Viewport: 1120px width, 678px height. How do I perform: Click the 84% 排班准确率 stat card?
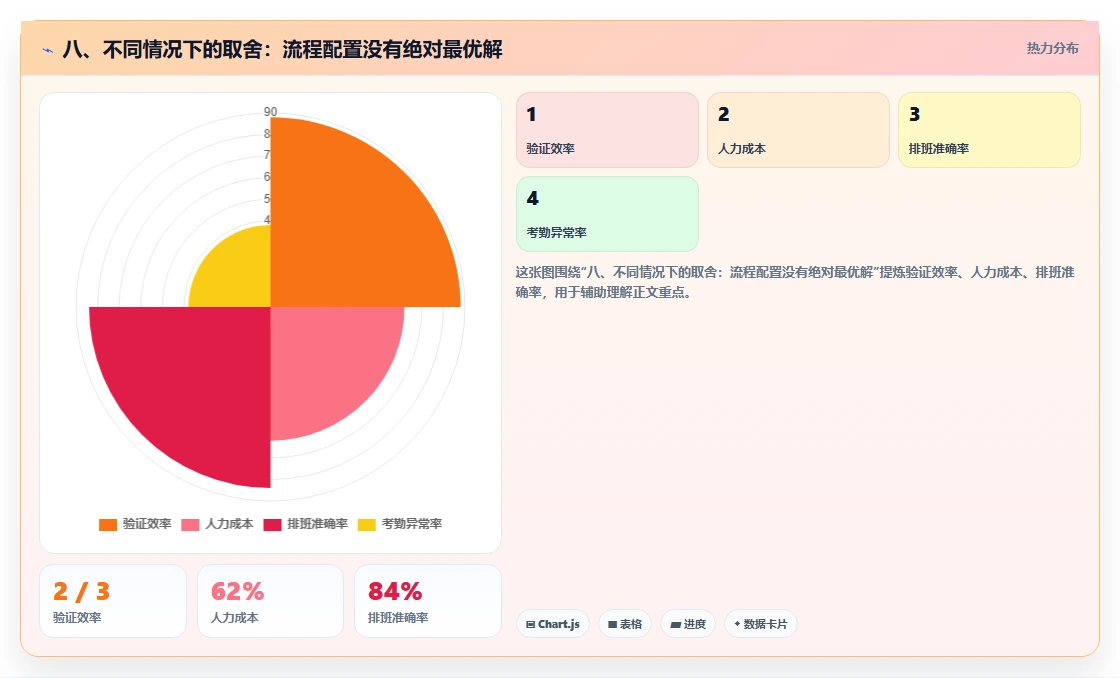point(428,601)
